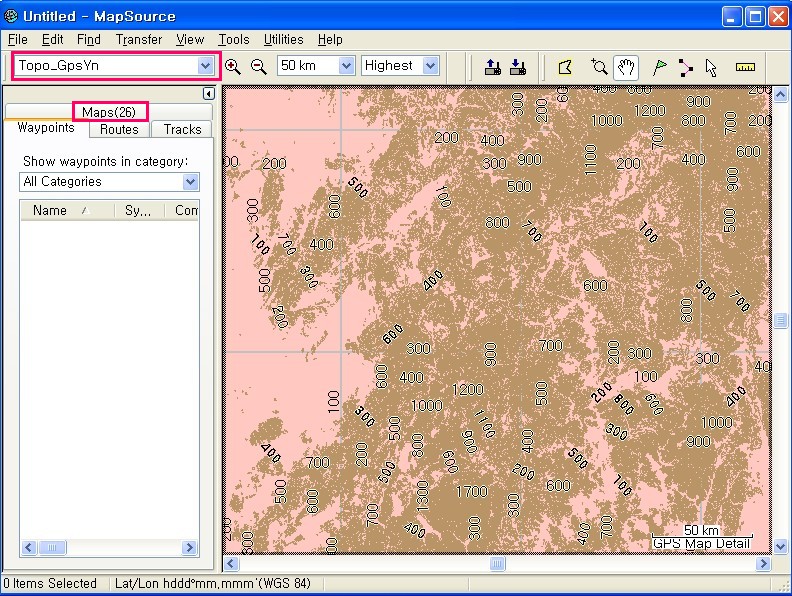The width and height of the screenshot is (792, 596).
Task: Select the Selection arrow tool
Action: click(x=711, y=68)
